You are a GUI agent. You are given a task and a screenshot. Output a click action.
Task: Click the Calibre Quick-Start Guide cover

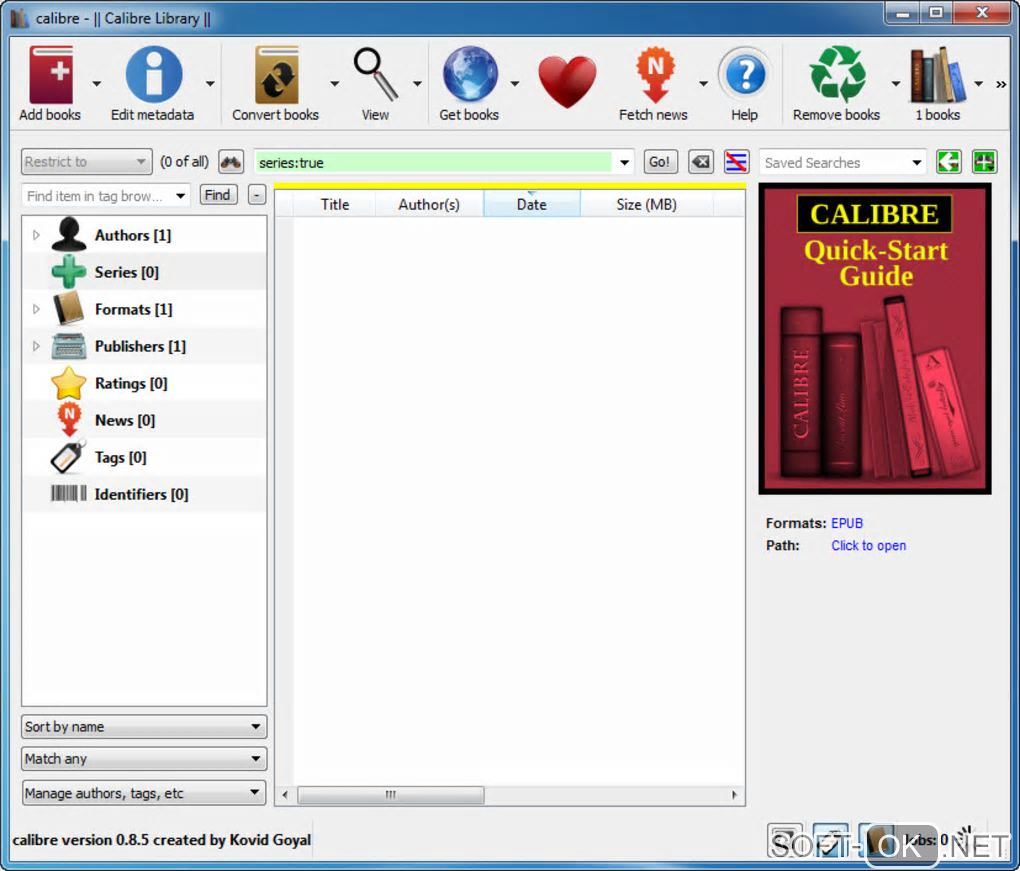(875, 338)
